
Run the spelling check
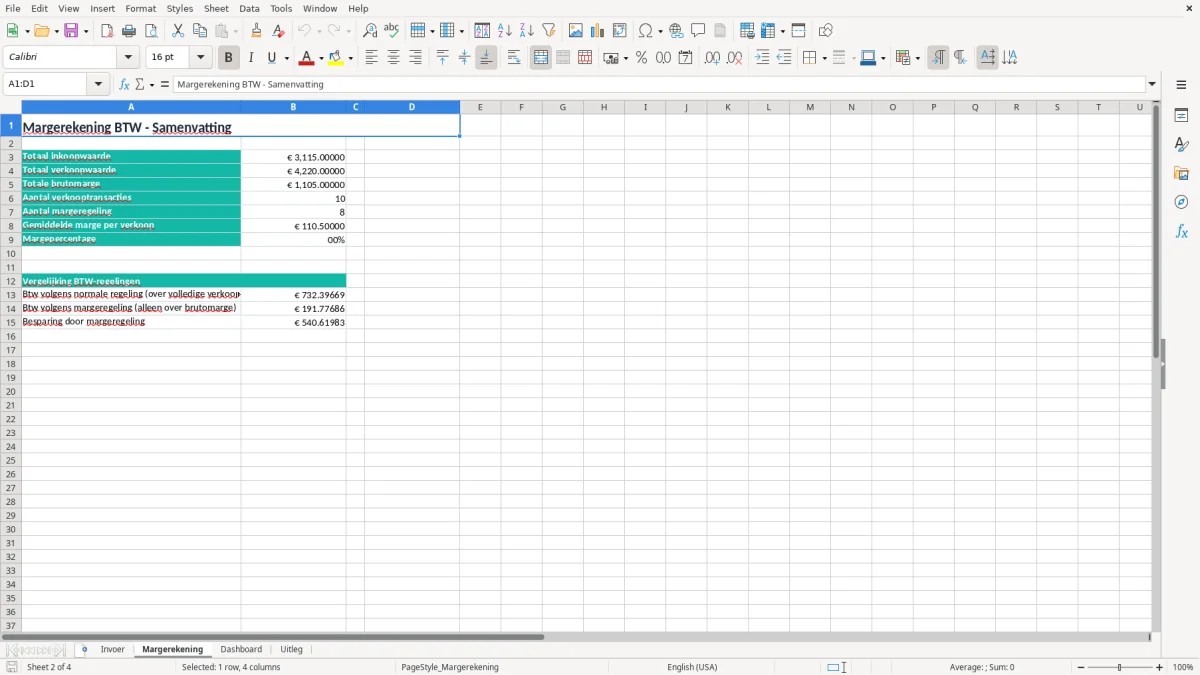pos(392,31)
